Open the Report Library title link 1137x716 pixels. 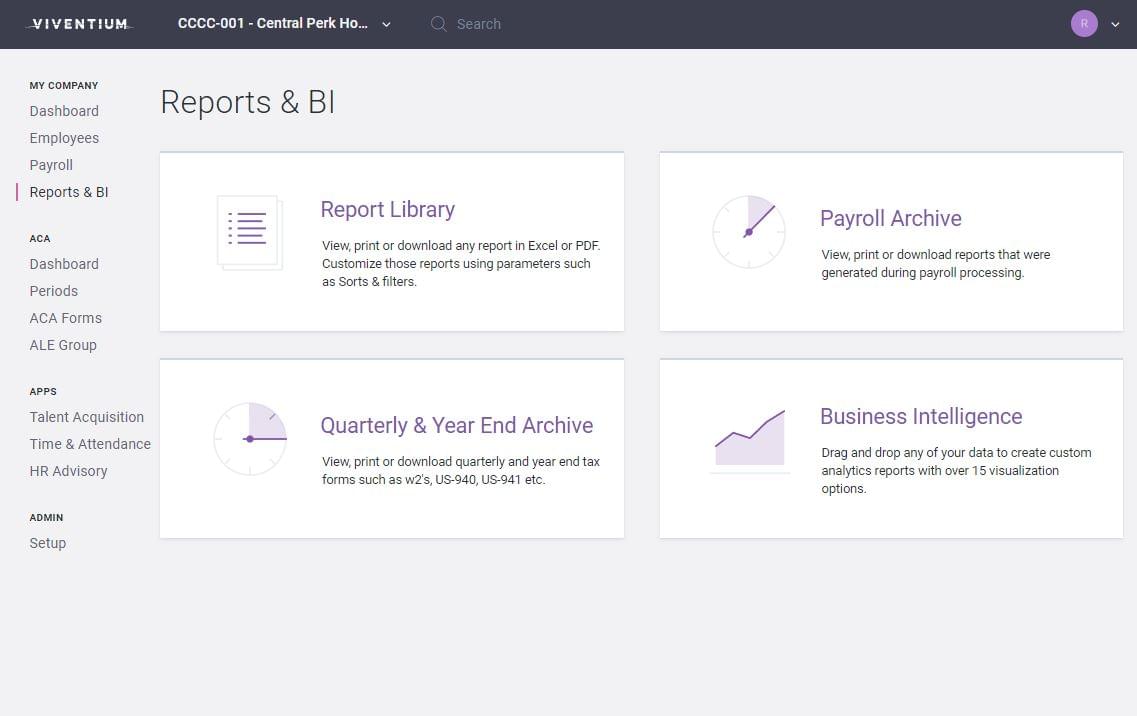click(387, 210)
